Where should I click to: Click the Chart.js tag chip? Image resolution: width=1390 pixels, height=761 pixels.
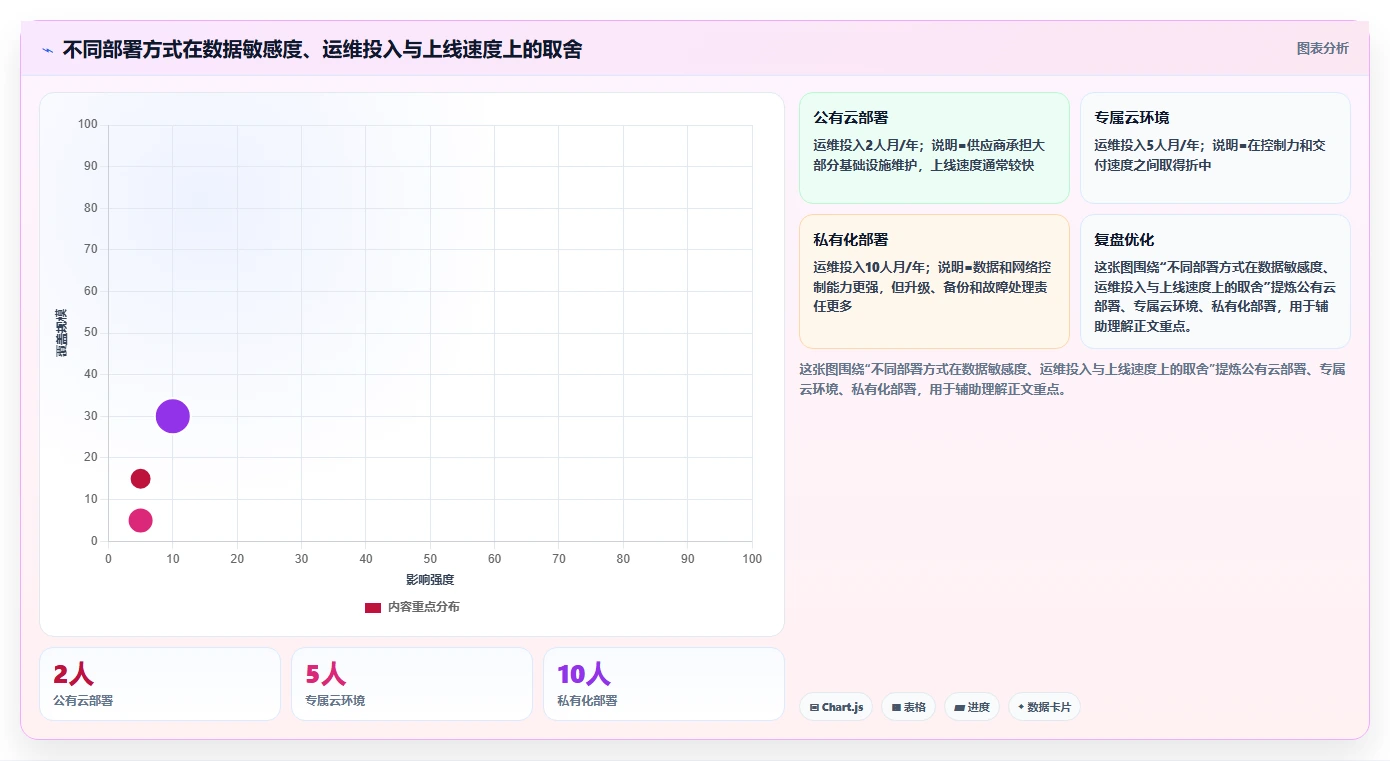836,707
